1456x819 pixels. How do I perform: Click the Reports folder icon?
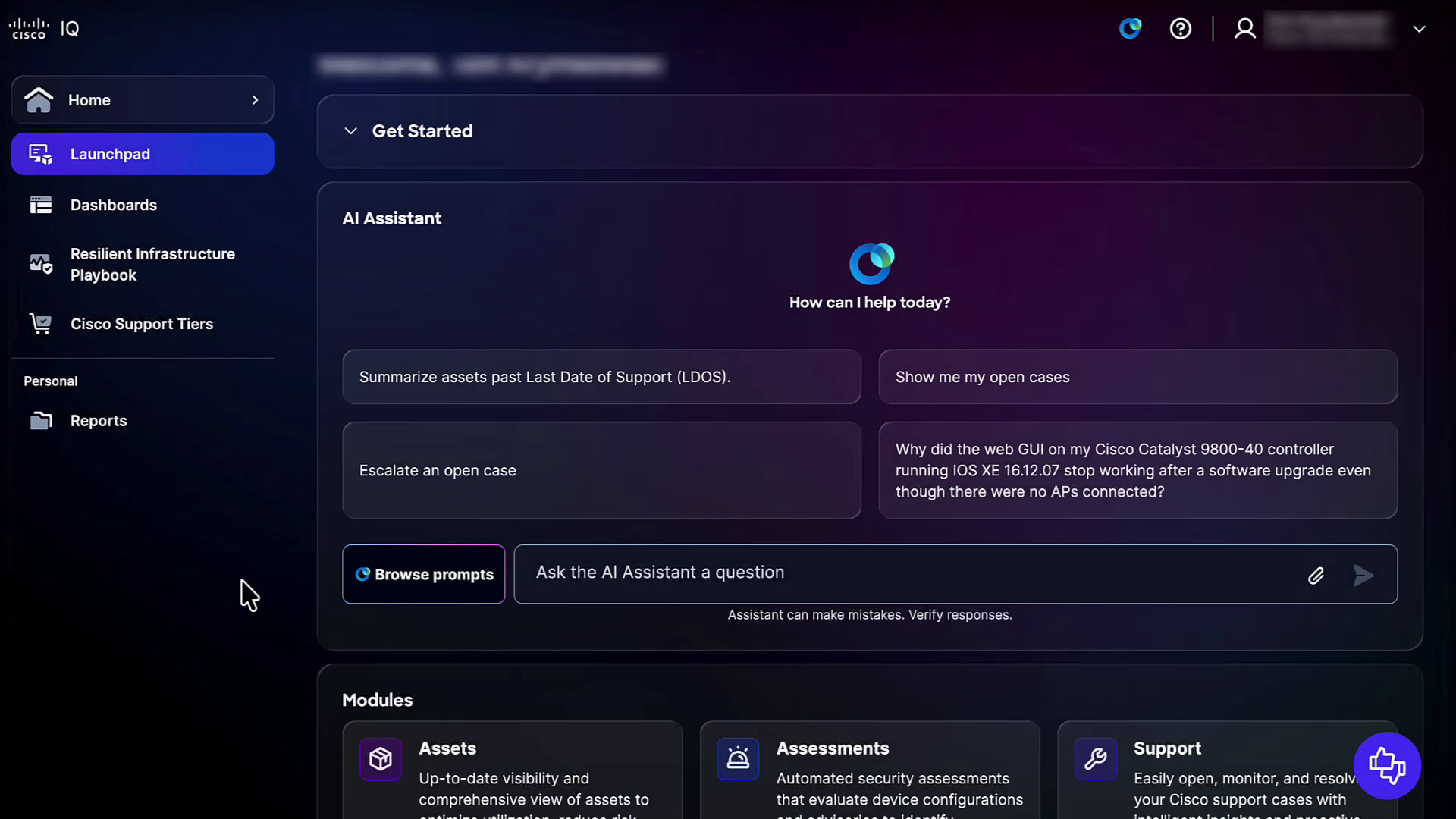pyautogui.click(x=41, y=421)
